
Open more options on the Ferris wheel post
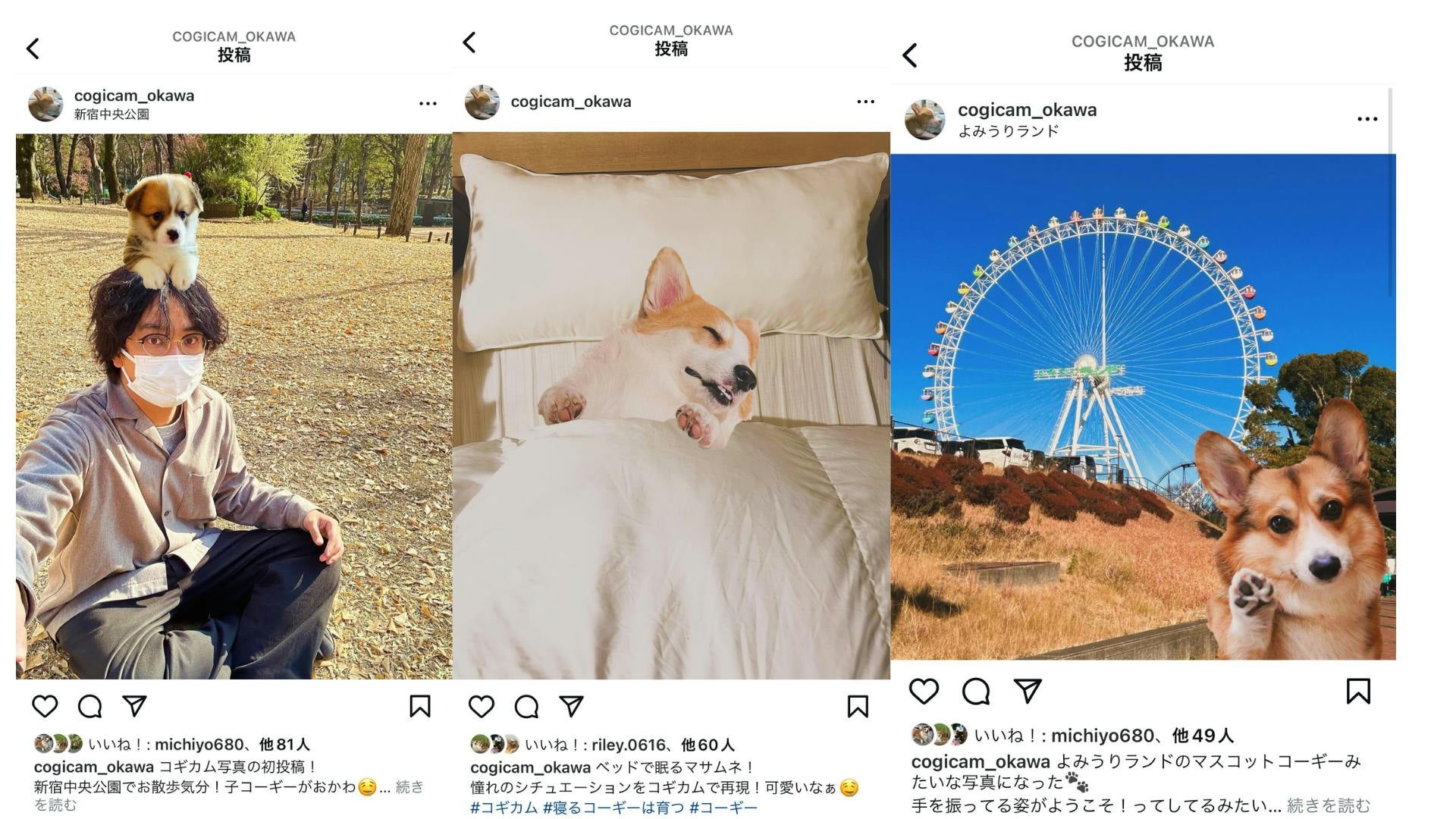coord(1367,119)
